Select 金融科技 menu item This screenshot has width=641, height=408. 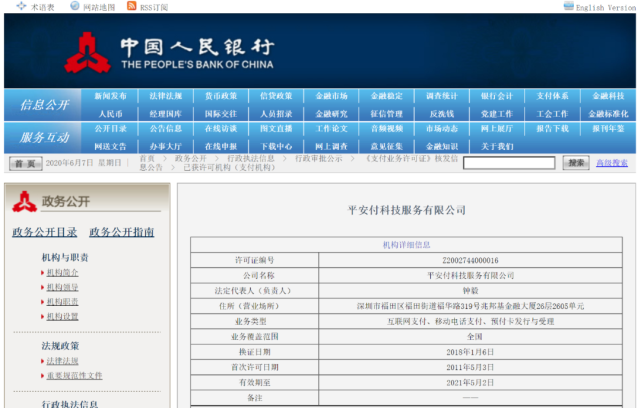tap(608, 96)
